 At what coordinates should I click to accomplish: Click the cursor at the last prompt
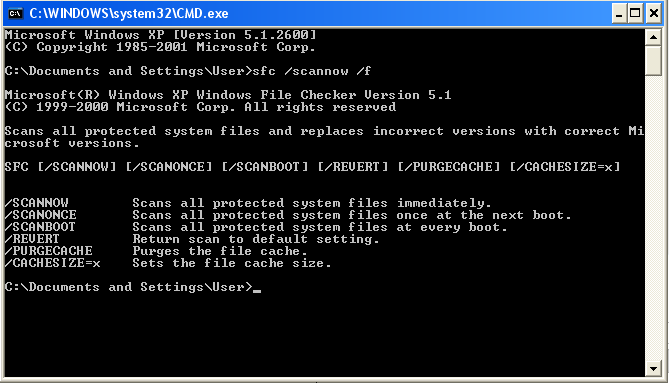click(x=256, y=290)
